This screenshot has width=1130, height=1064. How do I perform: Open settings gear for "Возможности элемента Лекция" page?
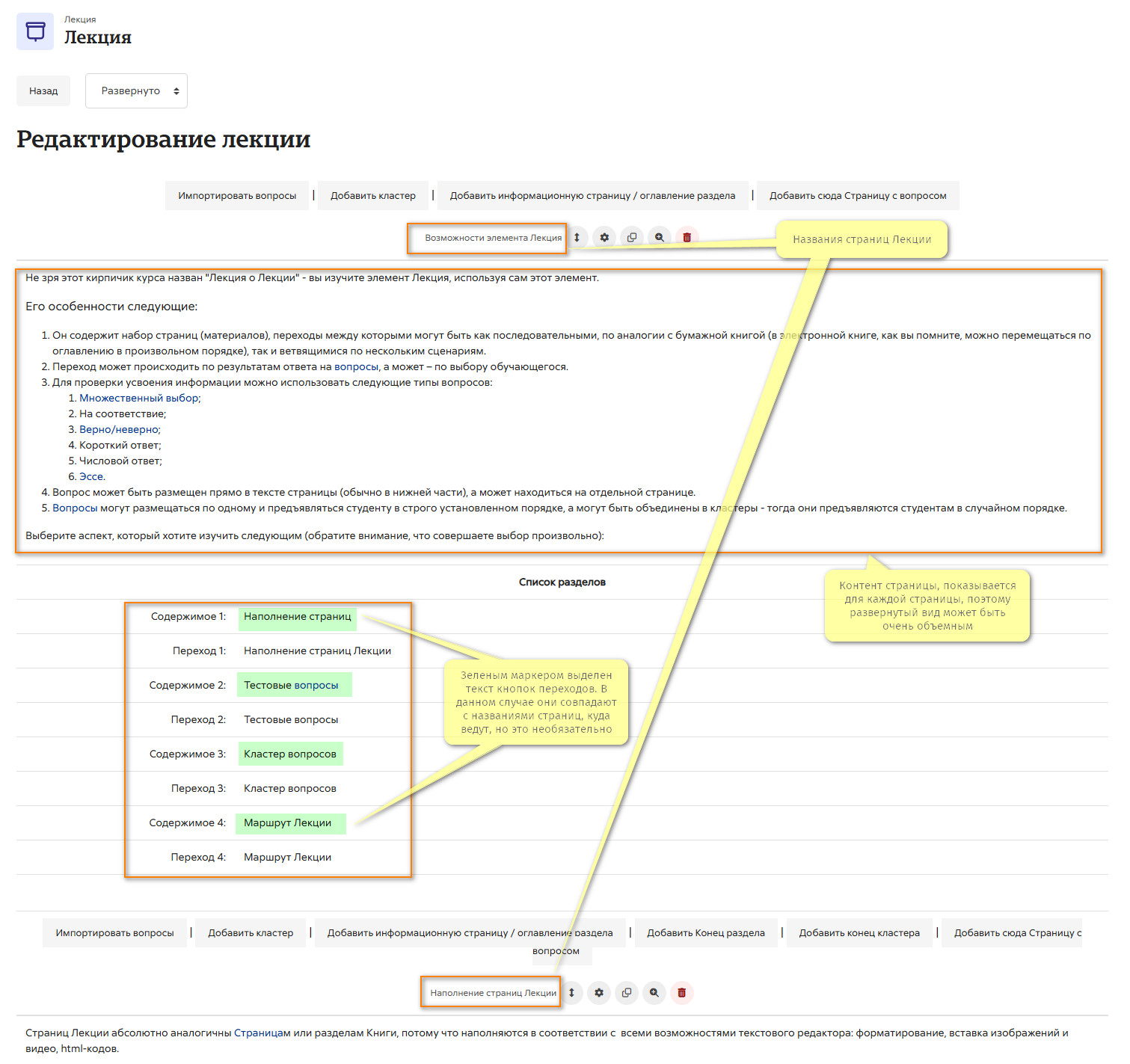click(x=604, y=238)
